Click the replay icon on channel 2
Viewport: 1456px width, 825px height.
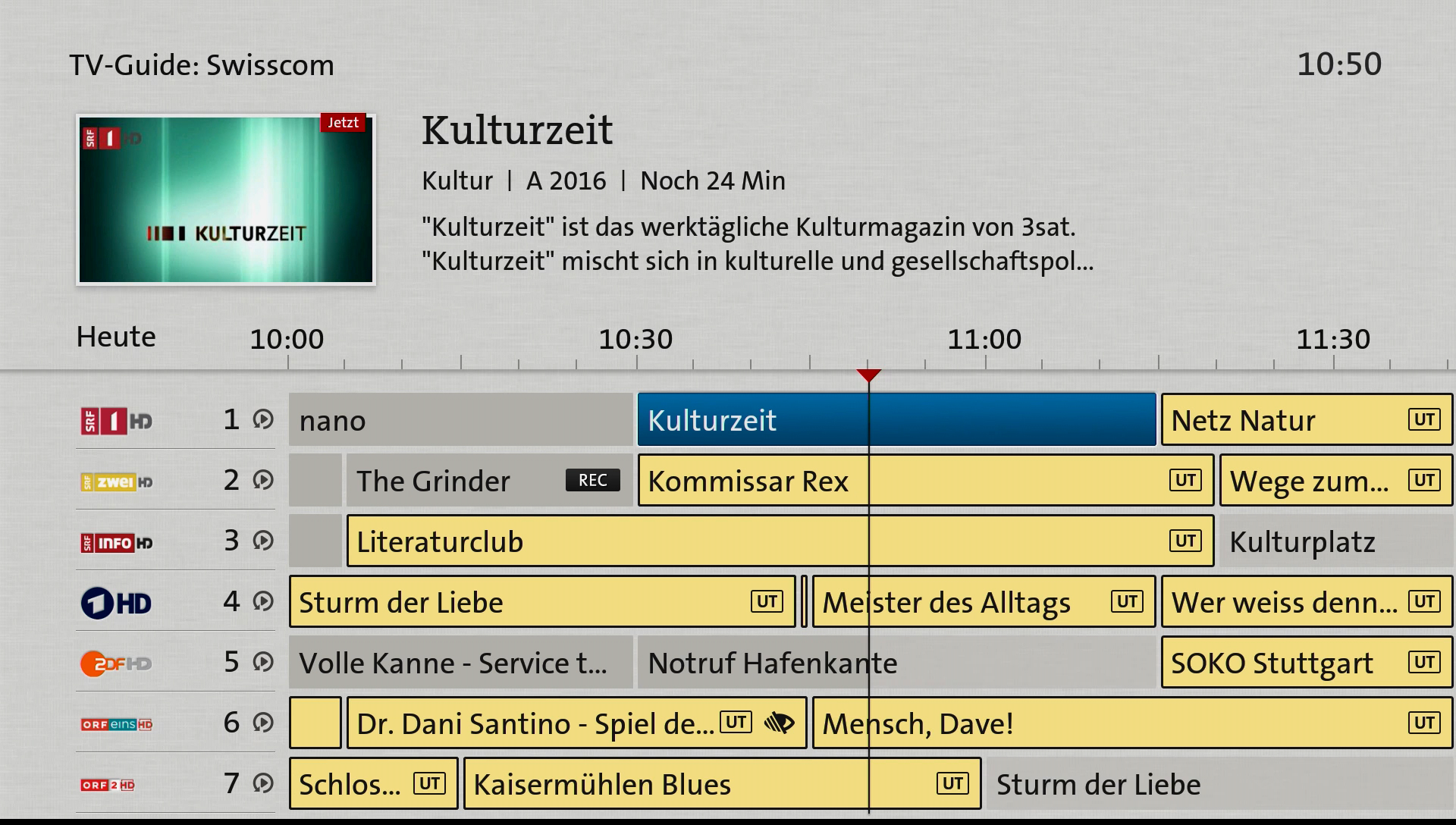click(x=263, y=480)
